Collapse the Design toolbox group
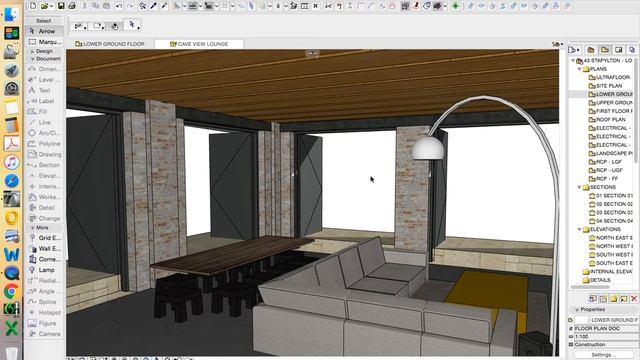Viewport: 640px width, 360px height. pos(32,51)
